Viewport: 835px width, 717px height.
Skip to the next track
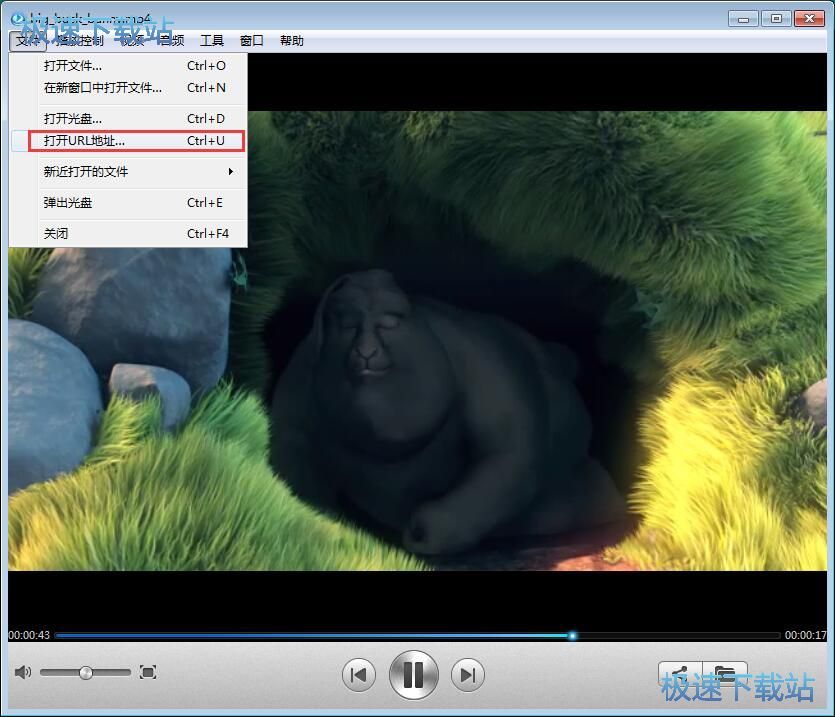[468, 675]
